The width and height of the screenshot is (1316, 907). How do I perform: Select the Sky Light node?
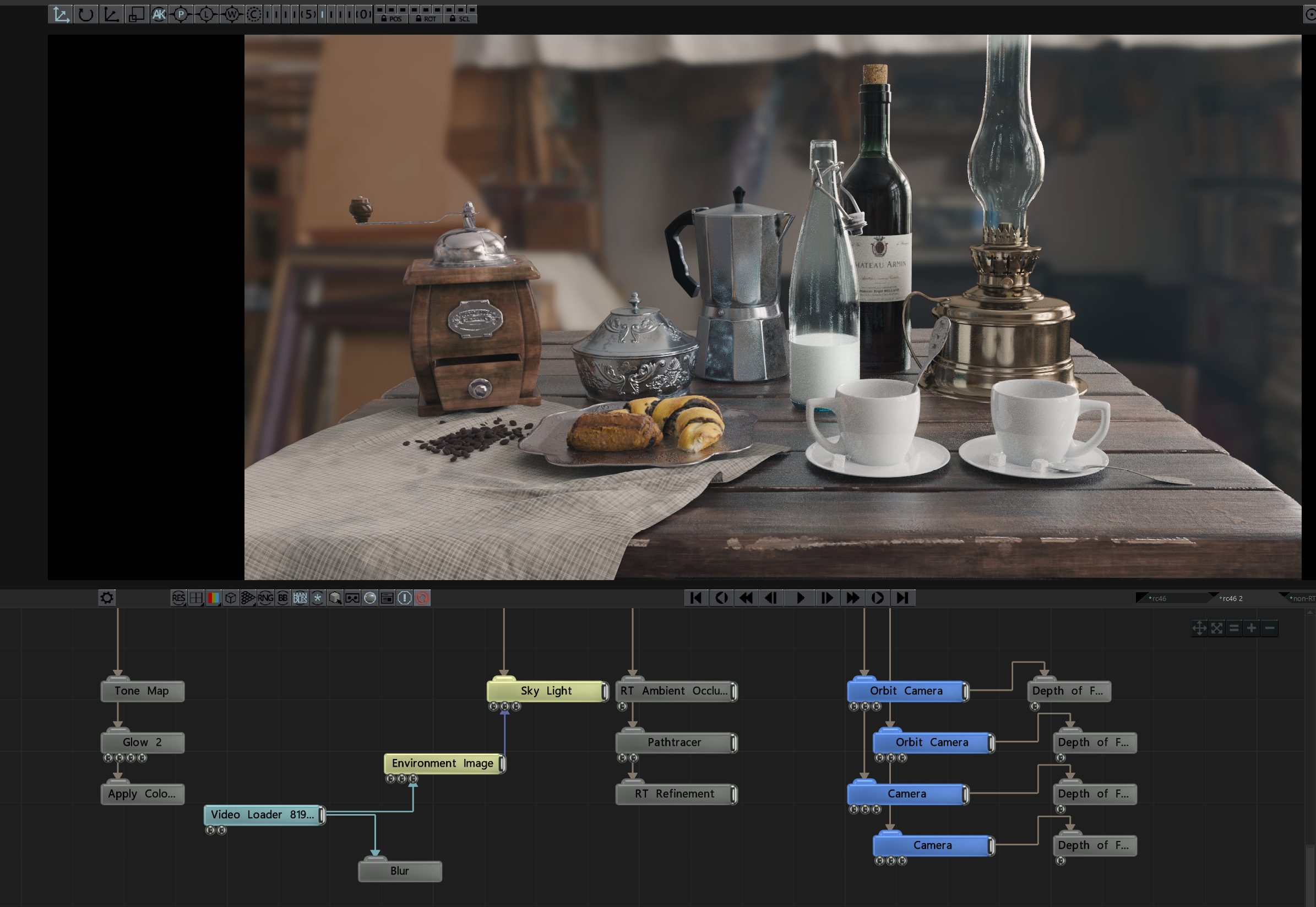point(546,691)
